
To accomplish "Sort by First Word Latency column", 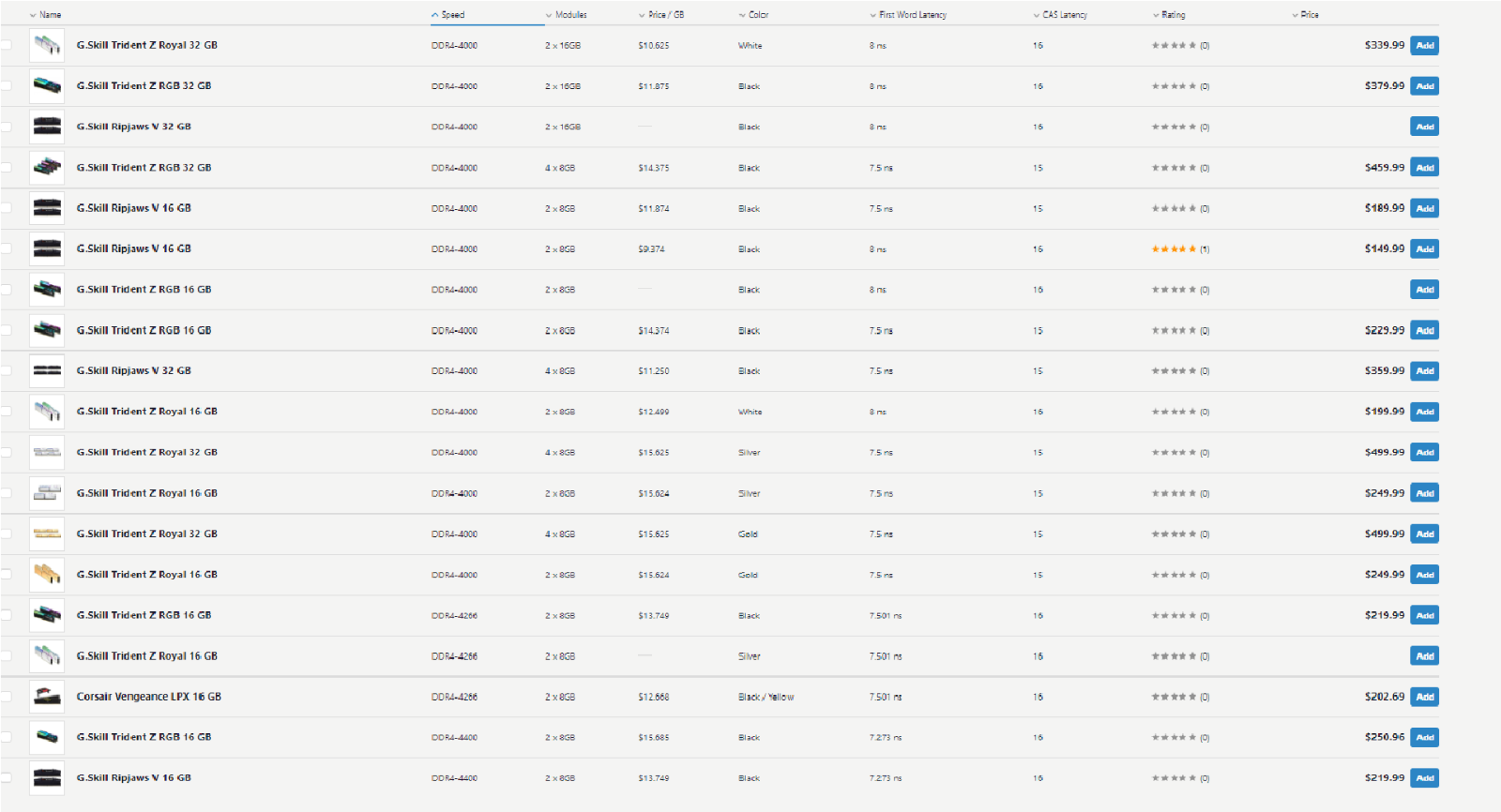I will (x=912, y=15).
